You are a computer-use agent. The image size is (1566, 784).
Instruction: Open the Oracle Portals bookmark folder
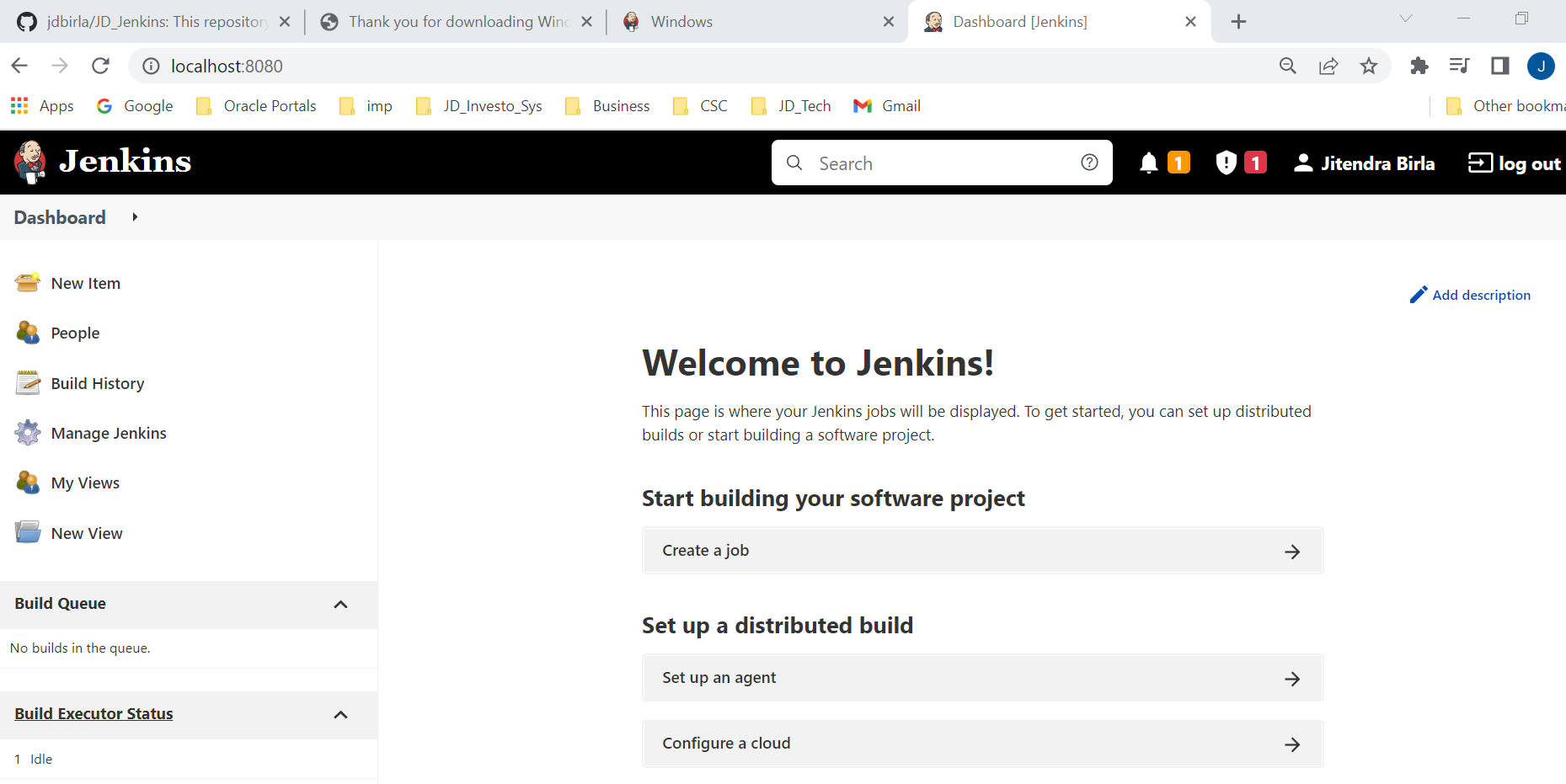(x=256, y=106)
